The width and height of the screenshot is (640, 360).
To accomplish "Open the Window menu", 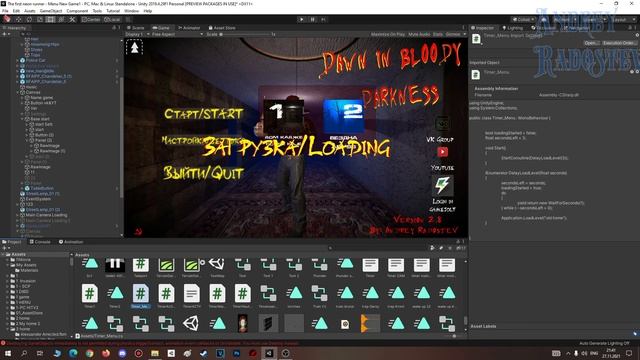I will pyautogui.click(x=131, y=11).
